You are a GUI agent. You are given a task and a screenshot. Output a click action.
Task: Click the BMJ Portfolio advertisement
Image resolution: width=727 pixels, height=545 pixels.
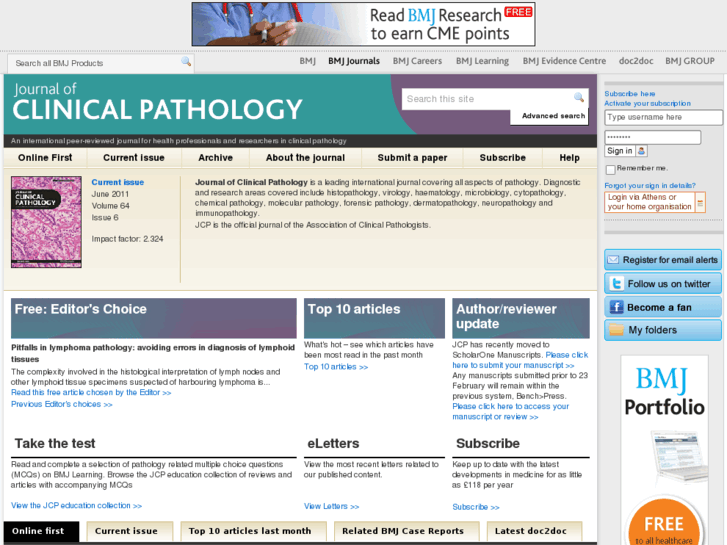[x=664, y=450]
